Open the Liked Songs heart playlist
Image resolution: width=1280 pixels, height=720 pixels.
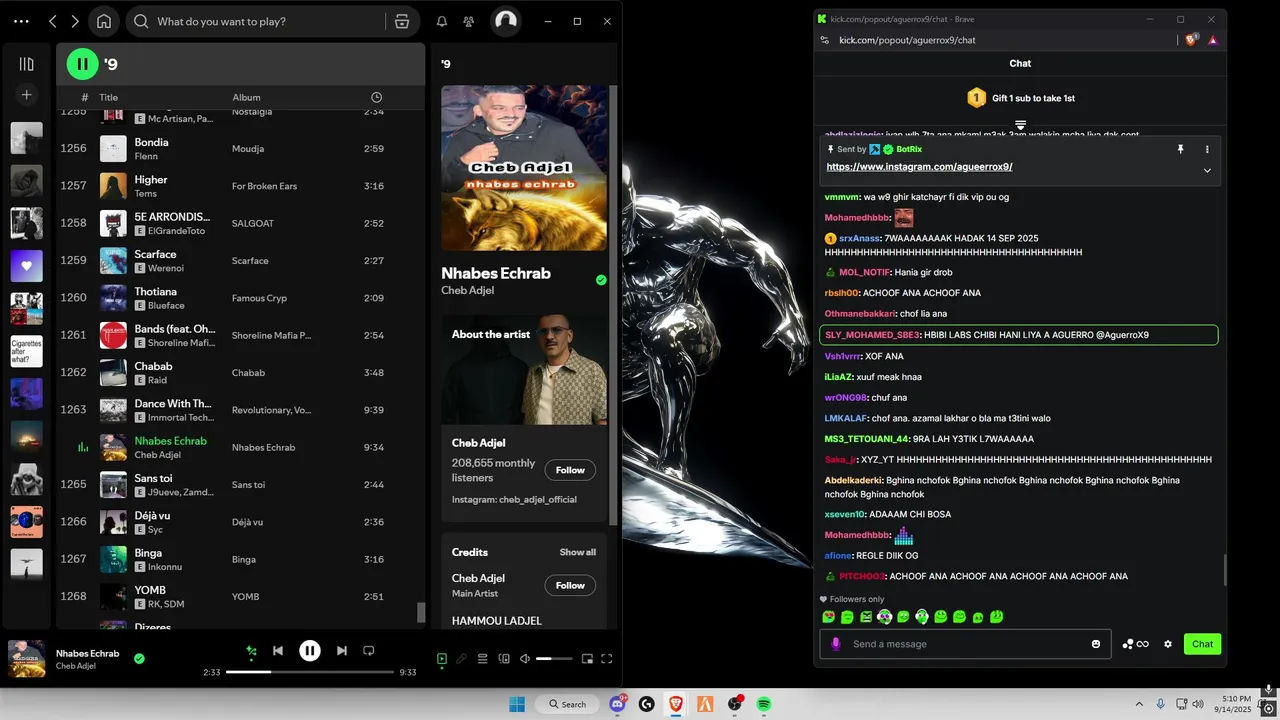coord(27,266)
